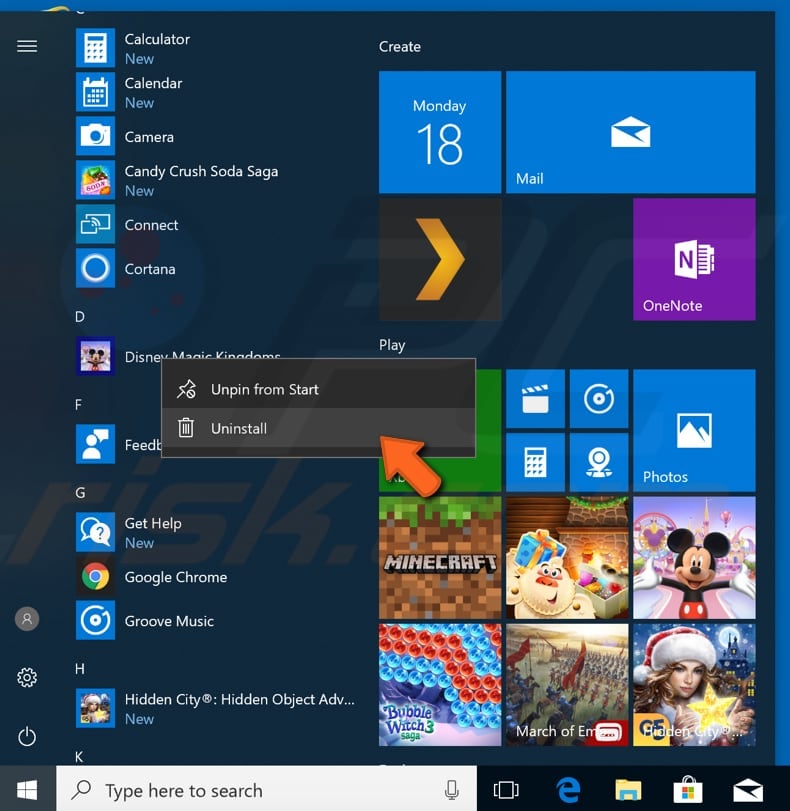Click the Disney Magic Kingdoms list icon
The width and height of the screenshot is (790, 811).
(x=95, y=356)
